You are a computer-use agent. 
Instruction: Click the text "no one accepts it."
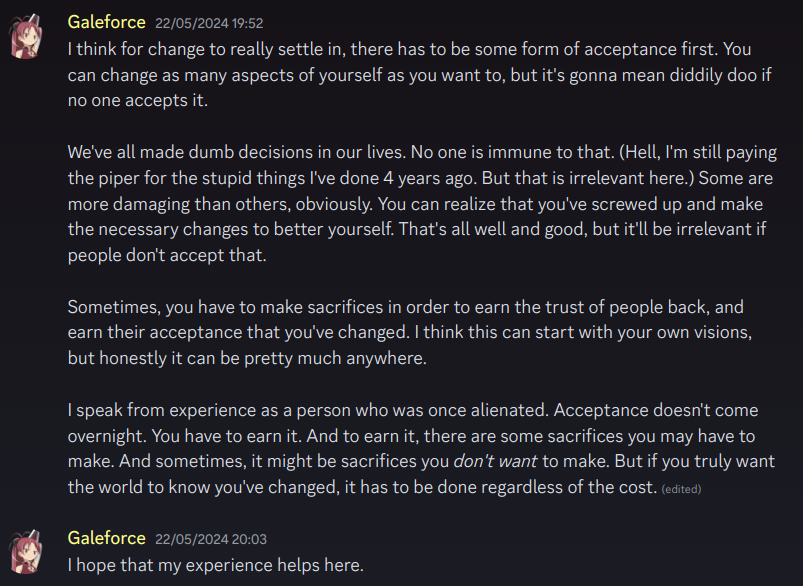[138, 100]
